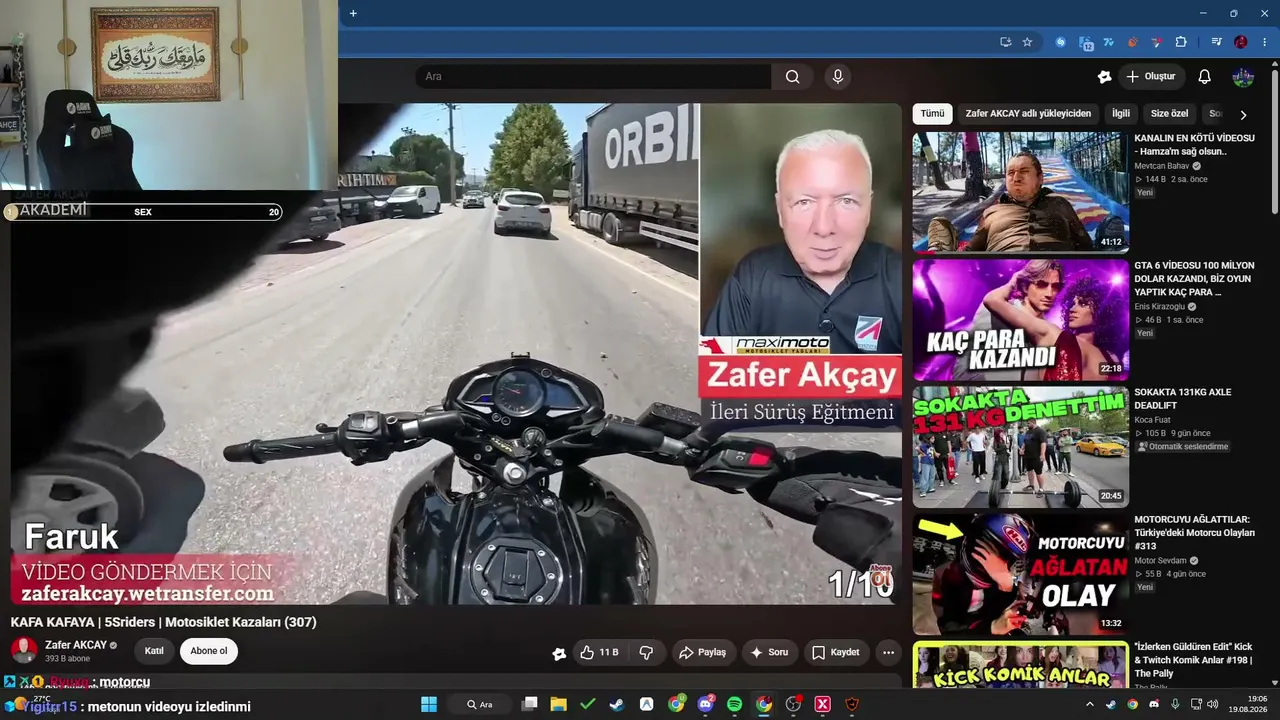Open the KAÇ PARA KAZANDI video thumbnail

click(1020, 320)
